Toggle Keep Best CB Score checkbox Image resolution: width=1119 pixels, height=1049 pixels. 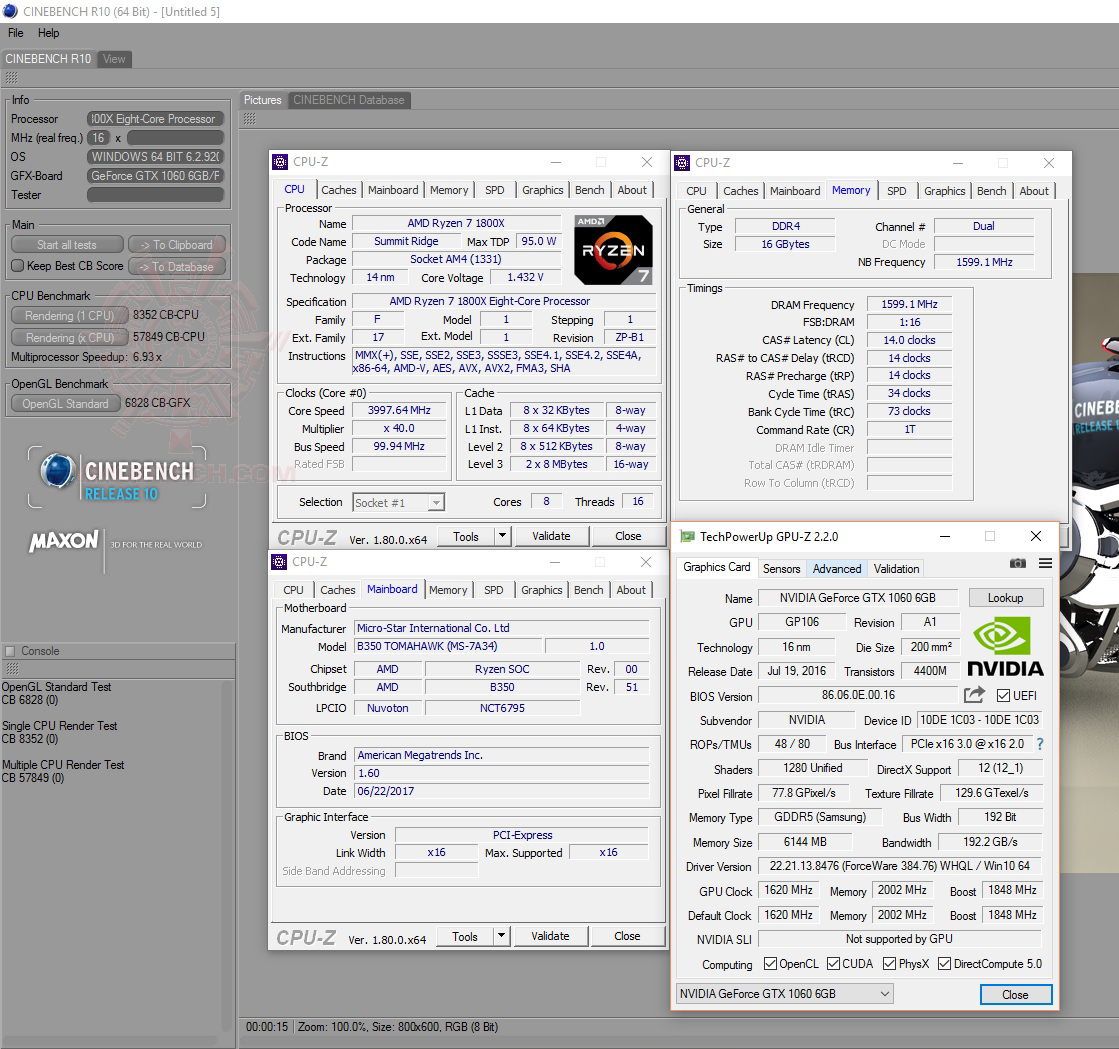point(18,266)
